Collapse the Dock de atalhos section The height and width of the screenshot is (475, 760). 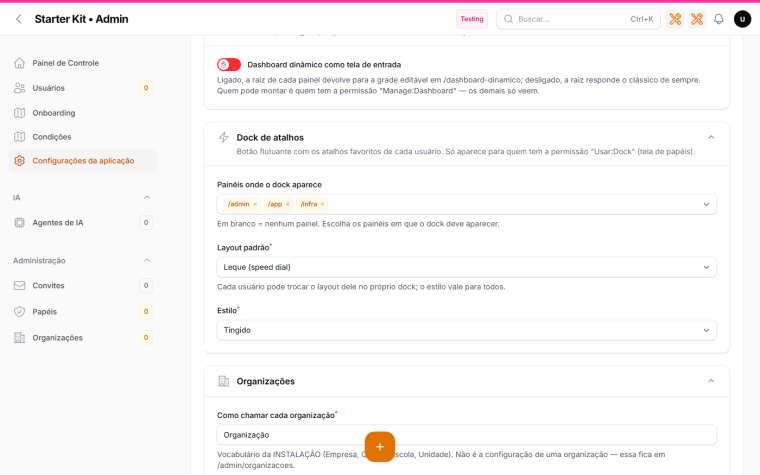pos(711,137)
